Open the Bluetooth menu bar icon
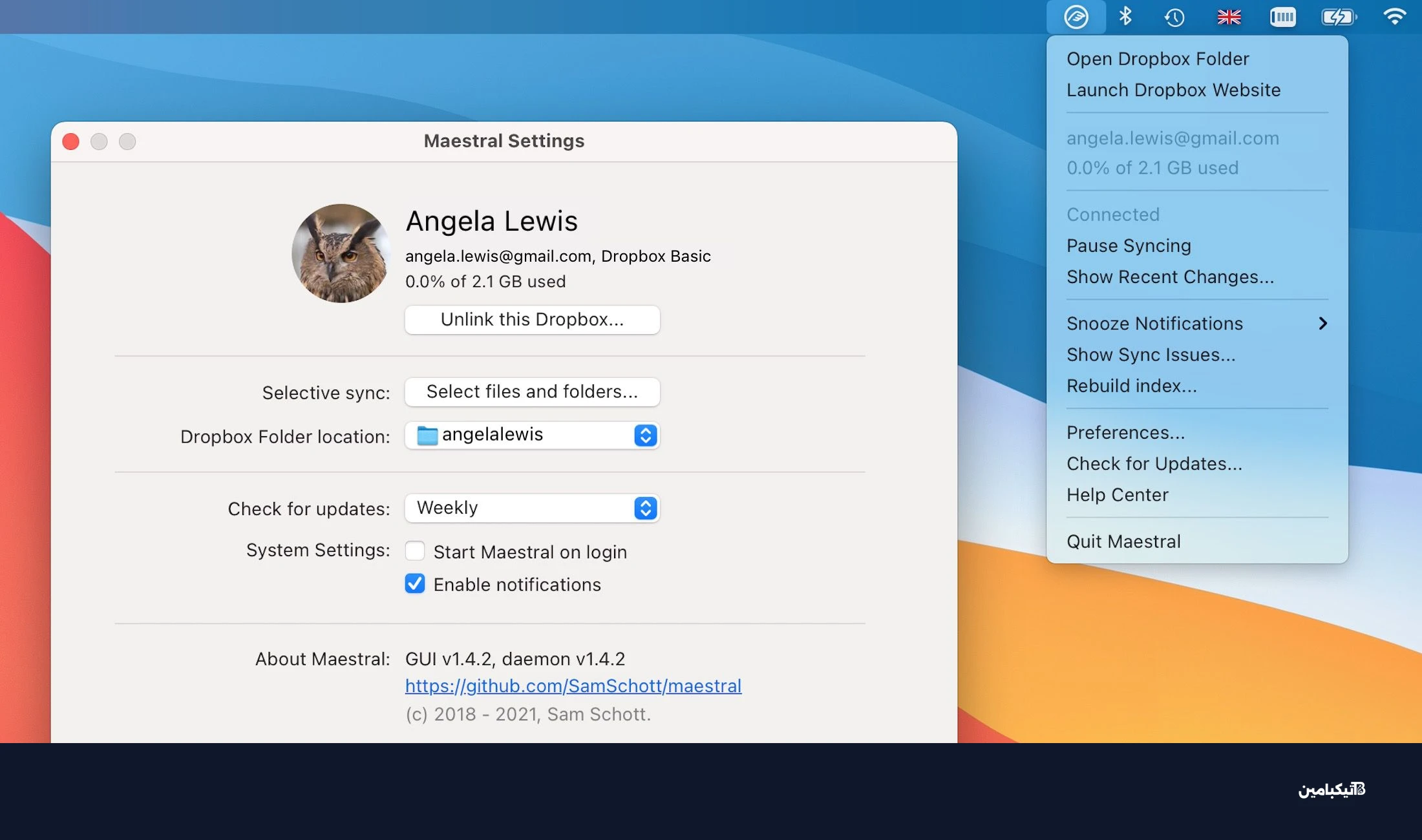Viewport: 1422px width, 840px height. (x=1125, y=16)
